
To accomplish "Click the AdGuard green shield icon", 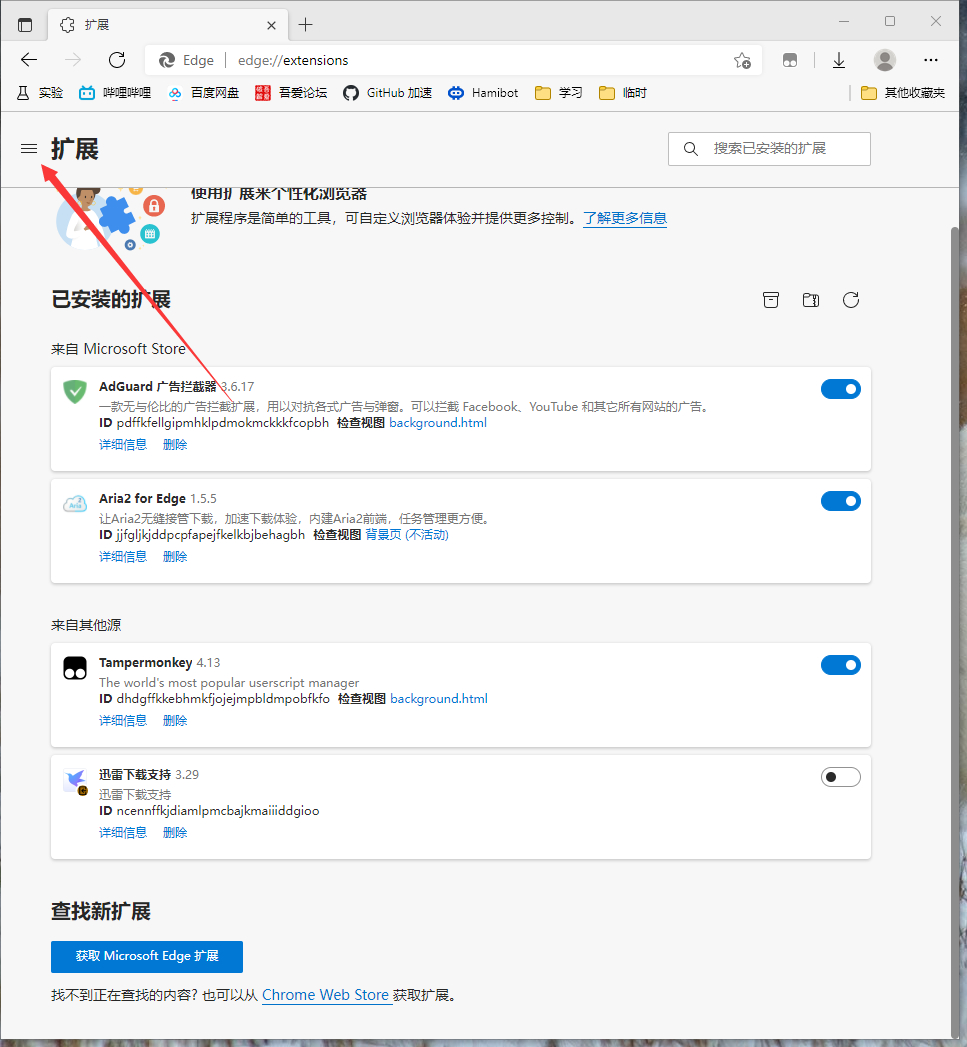I will pyautogui.click(x=75, y=391).
